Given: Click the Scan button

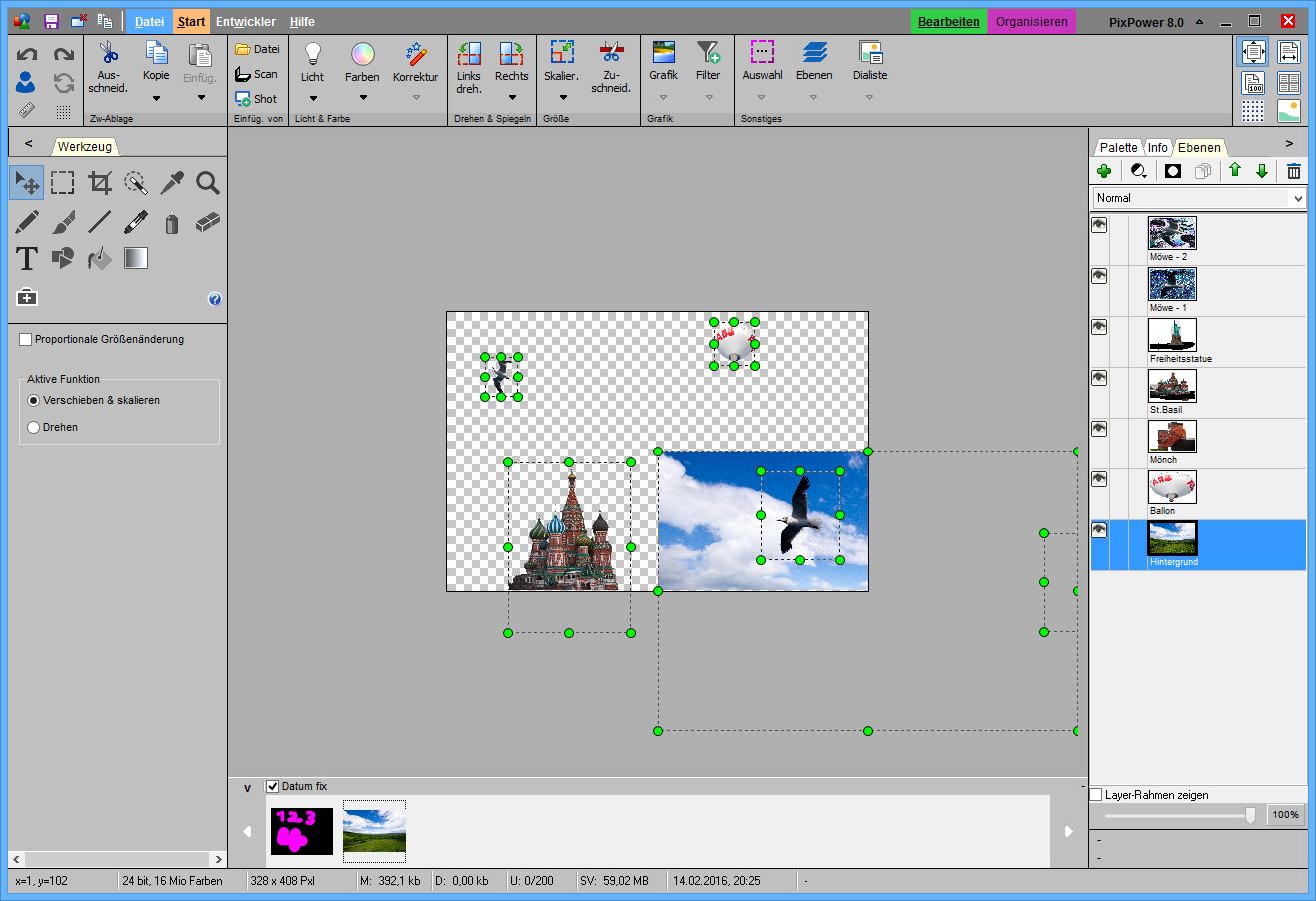Looking at the screenshot, I should [256, 74].
